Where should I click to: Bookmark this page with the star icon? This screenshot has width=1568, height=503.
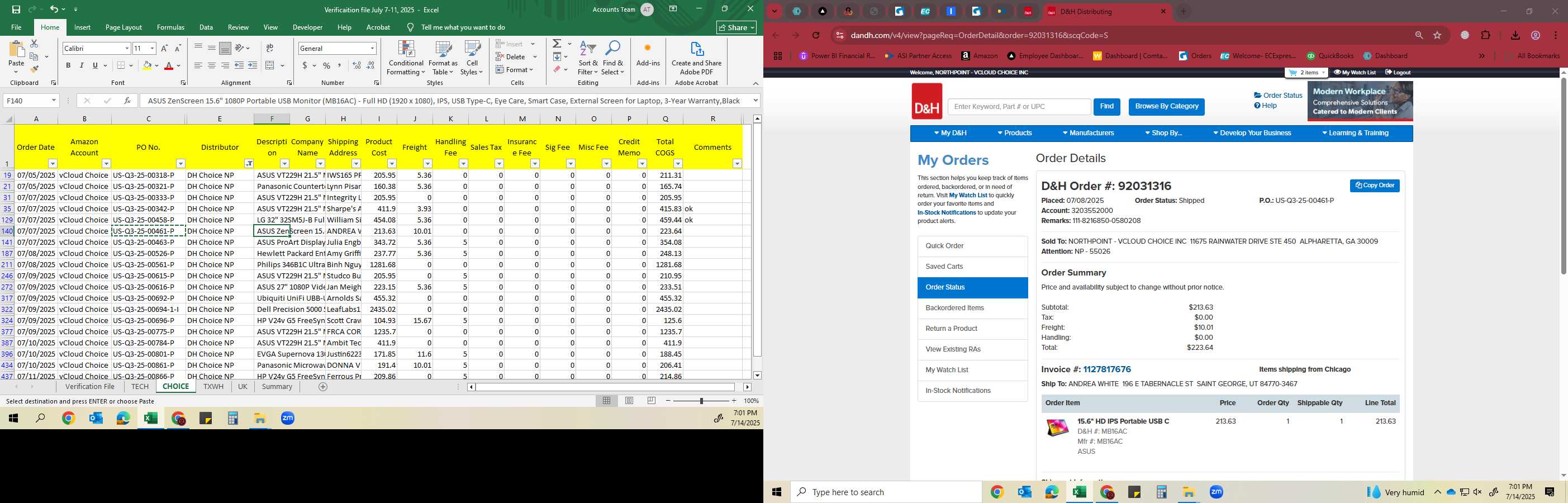tap(1438, 35)
